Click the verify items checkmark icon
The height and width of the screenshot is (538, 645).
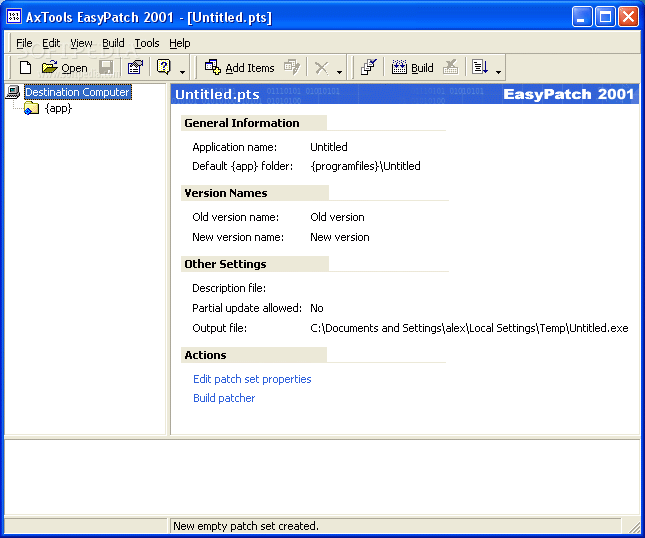369,67
